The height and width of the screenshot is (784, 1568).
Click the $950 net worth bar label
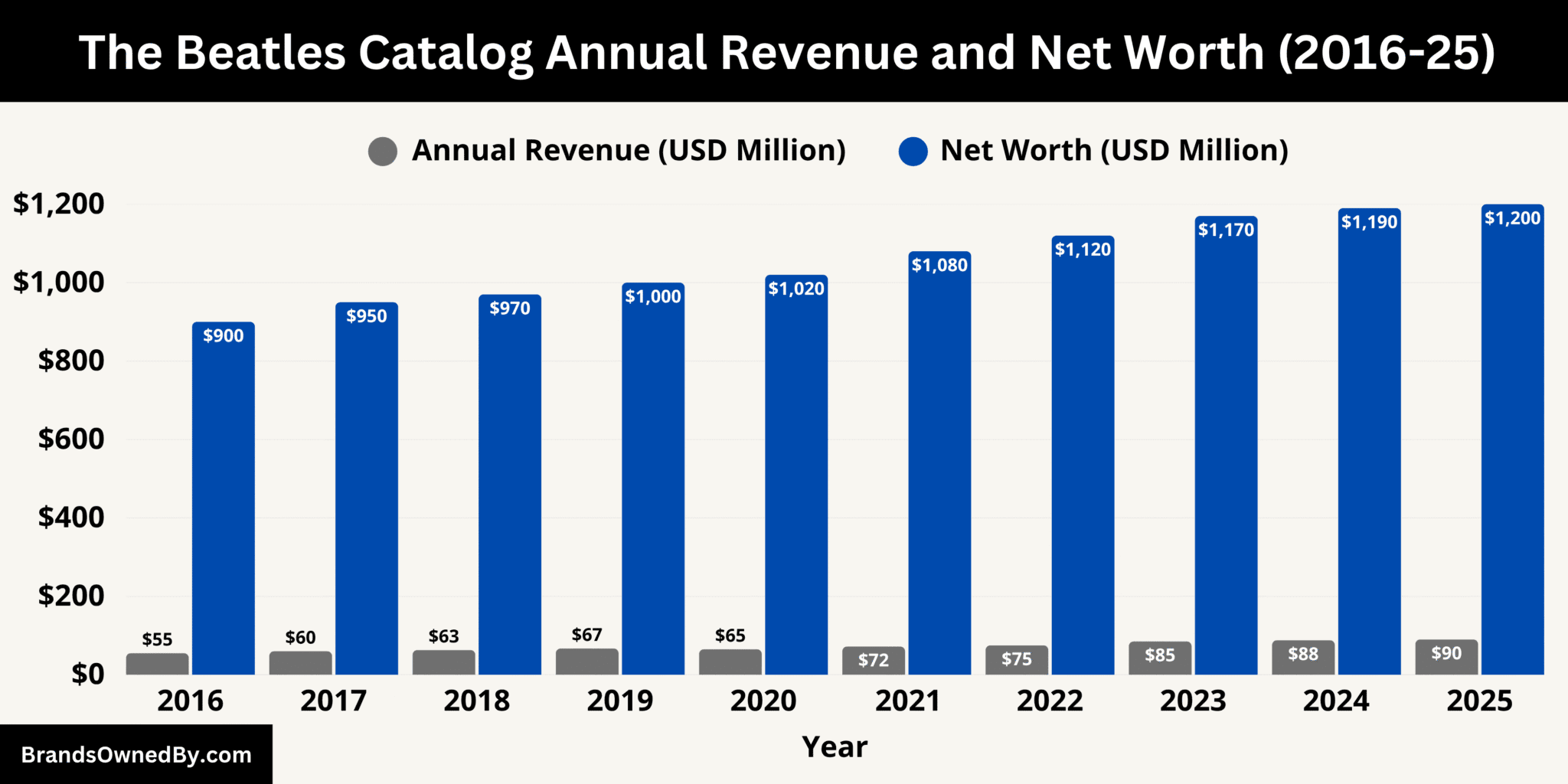367,316
